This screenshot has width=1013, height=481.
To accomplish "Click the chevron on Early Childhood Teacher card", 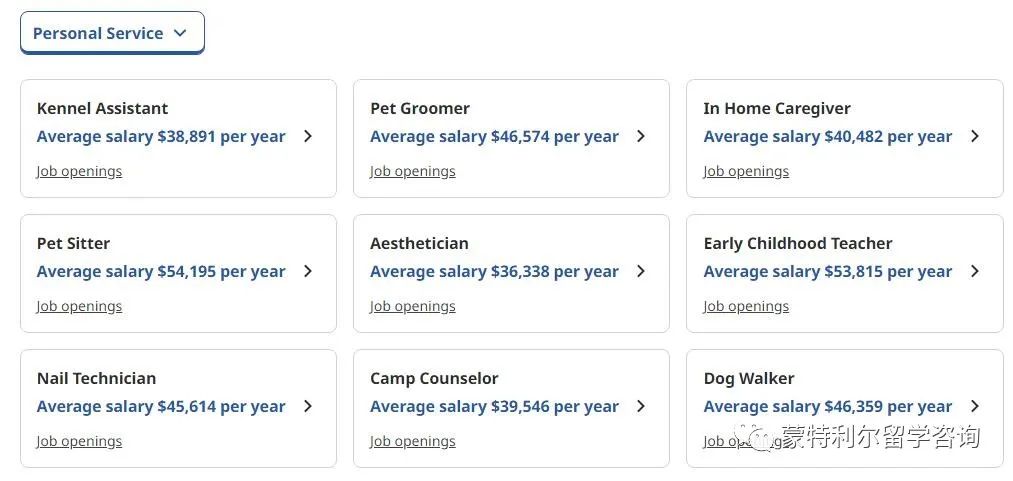I will tap(975, 271).
